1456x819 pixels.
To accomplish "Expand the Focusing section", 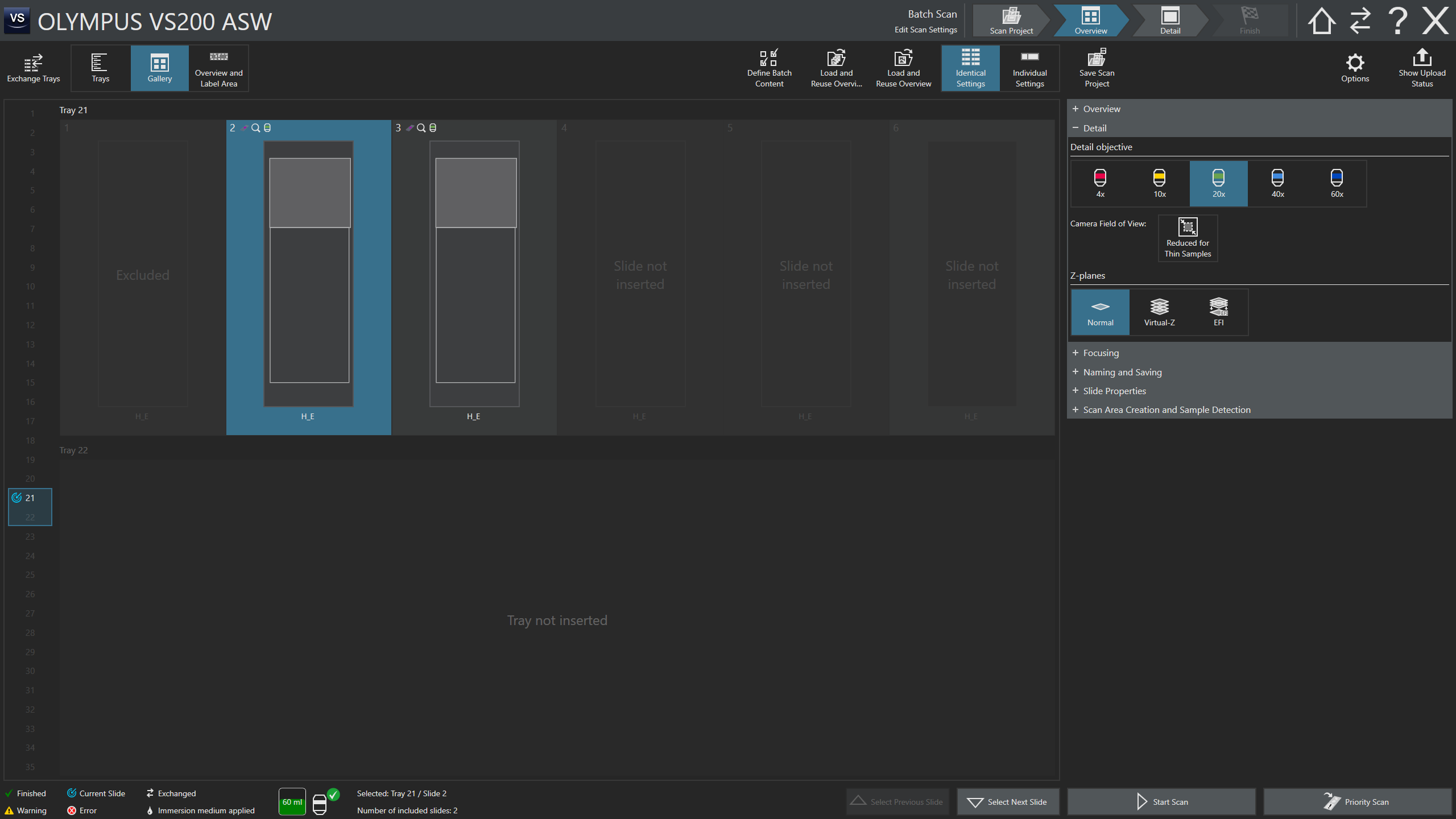I will click(x=1100, y=353).
